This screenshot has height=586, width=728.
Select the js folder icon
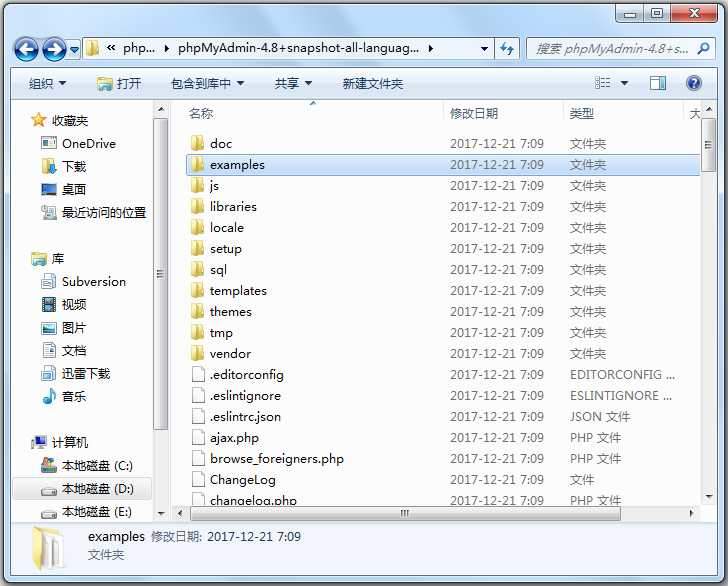[198, 185]
